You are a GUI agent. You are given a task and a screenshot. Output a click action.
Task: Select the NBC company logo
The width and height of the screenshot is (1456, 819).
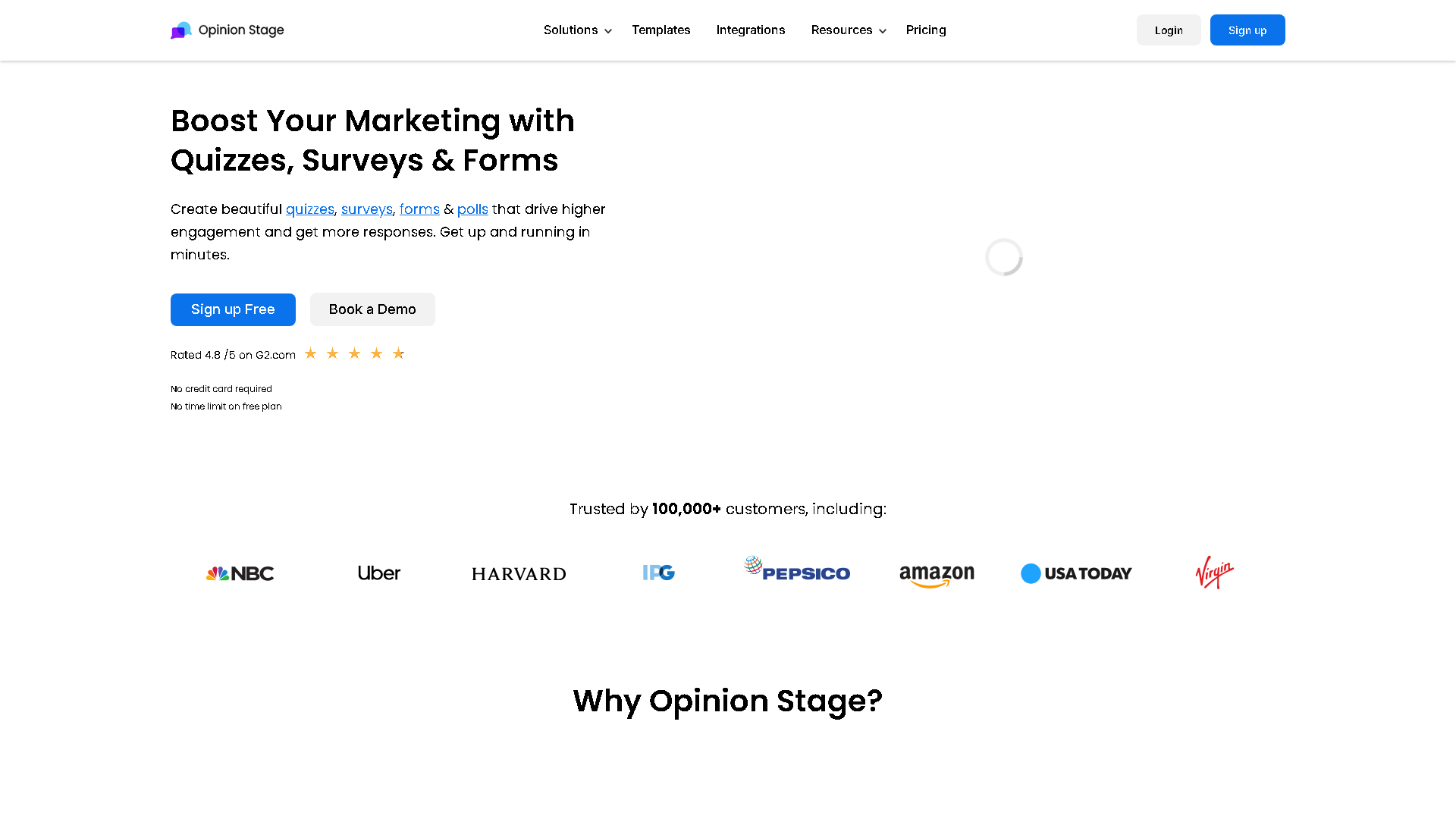[x=240, y=573]
